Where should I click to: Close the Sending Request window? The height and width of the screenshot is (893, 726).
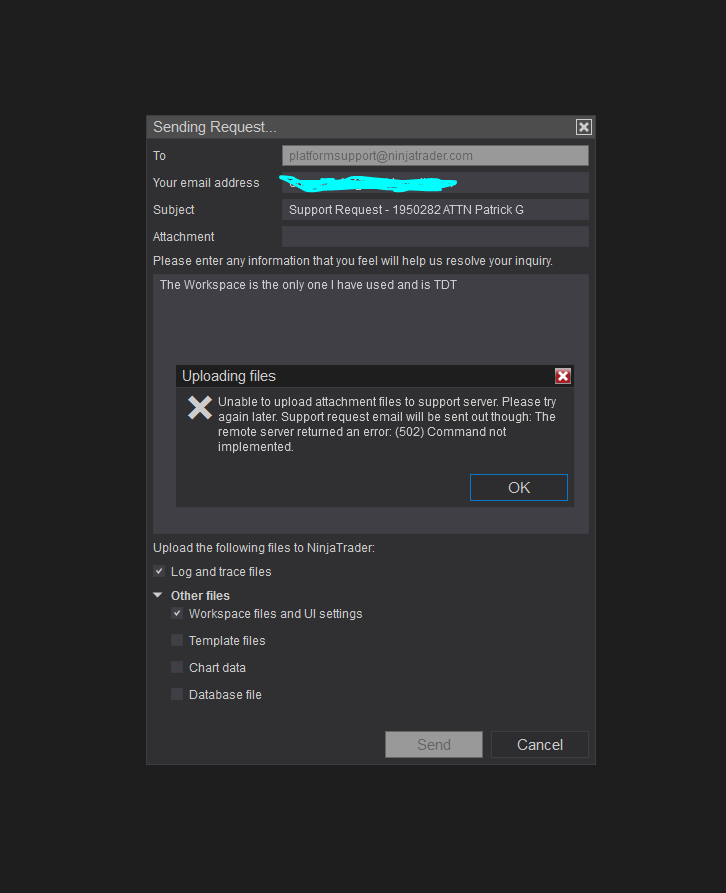click(x=584, y=127)
